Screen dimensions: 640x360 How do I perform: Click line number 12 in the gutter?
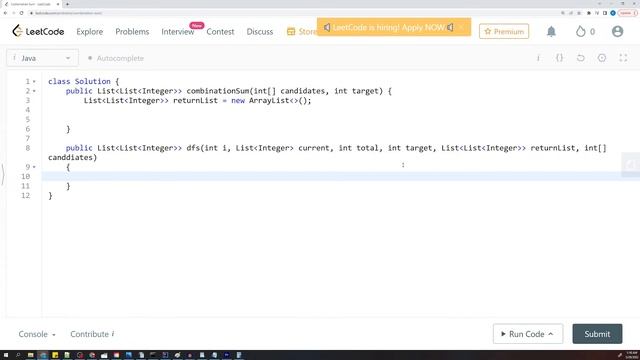click(x=25, y=196)
